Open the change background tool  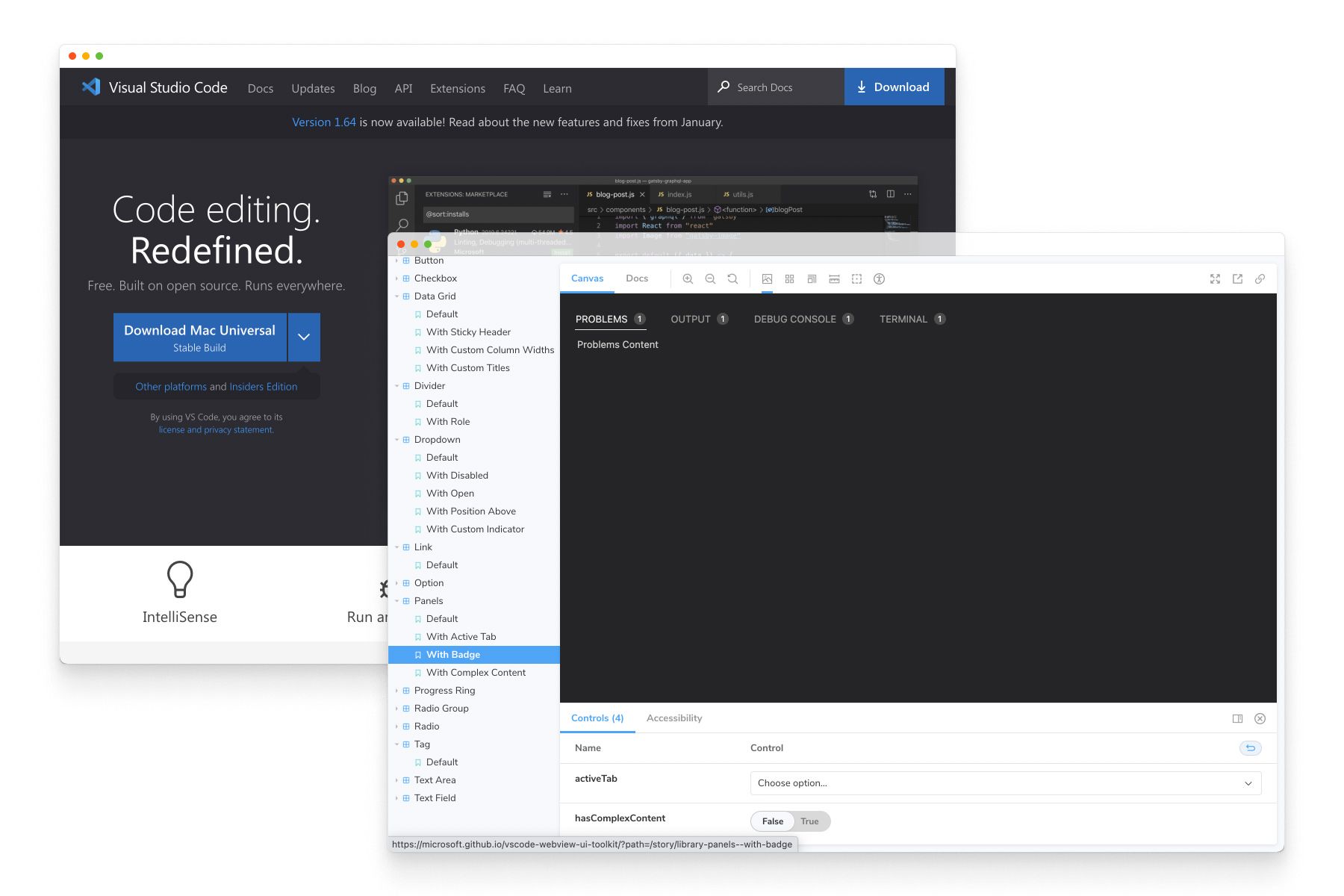pyautogui.click(x=767, y=279)
